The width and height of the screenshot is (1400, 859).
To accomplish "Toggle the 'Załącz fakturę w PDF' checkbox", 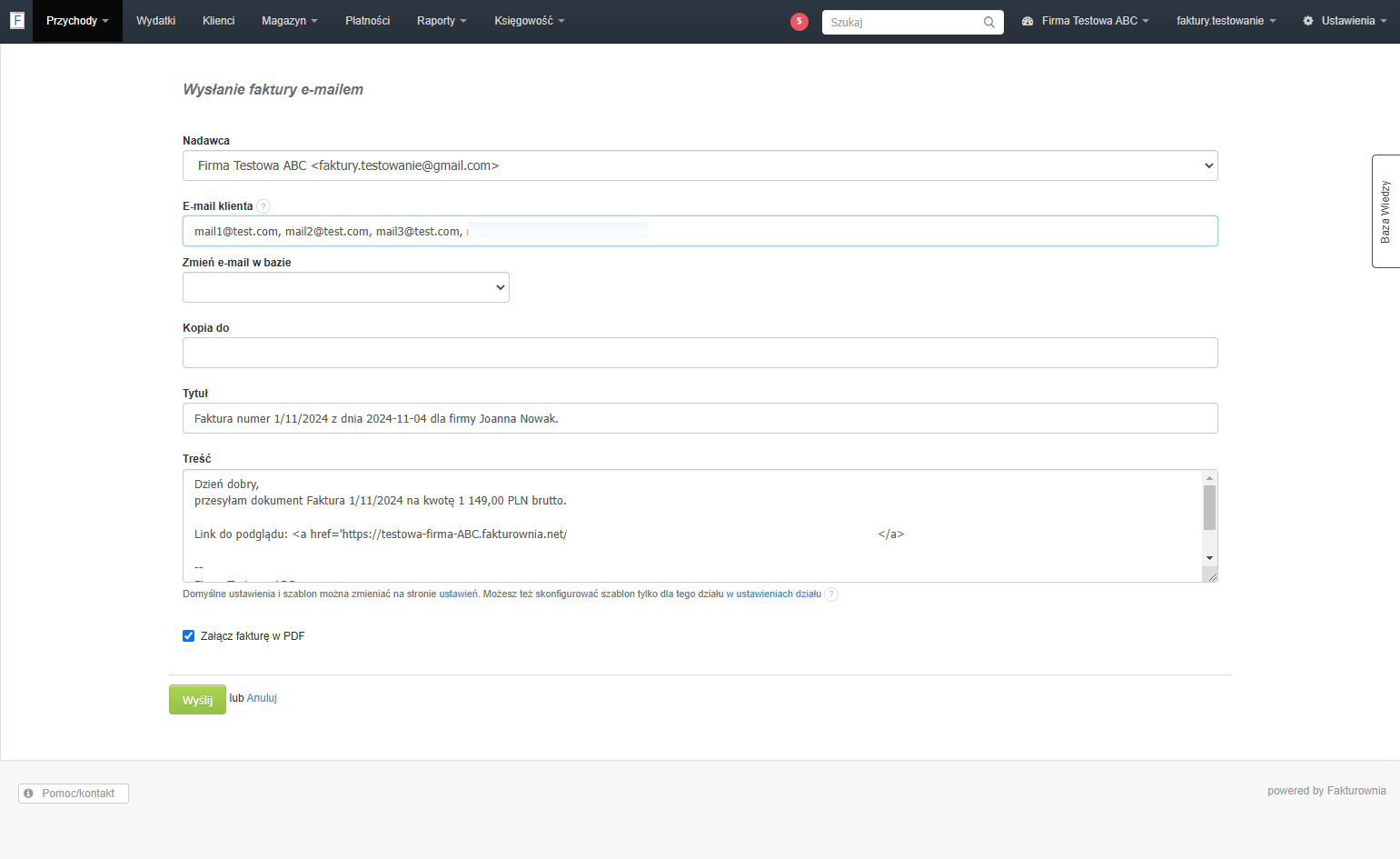I will click(x=189, y=636).
